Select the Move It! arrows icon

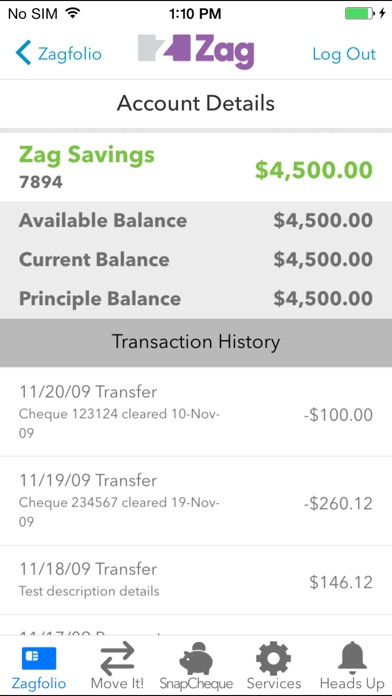[x=117, y=659]
